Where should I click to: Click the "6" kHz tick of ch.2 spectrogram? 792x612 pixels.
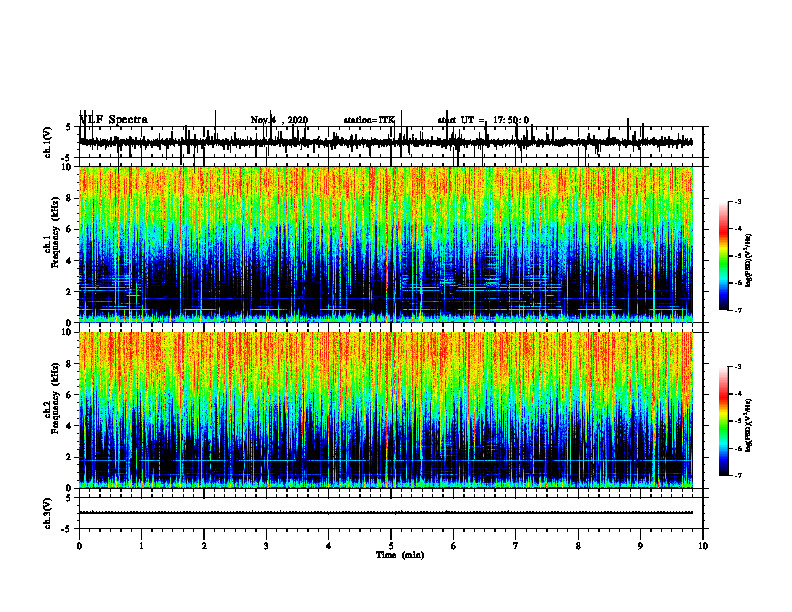69,395
